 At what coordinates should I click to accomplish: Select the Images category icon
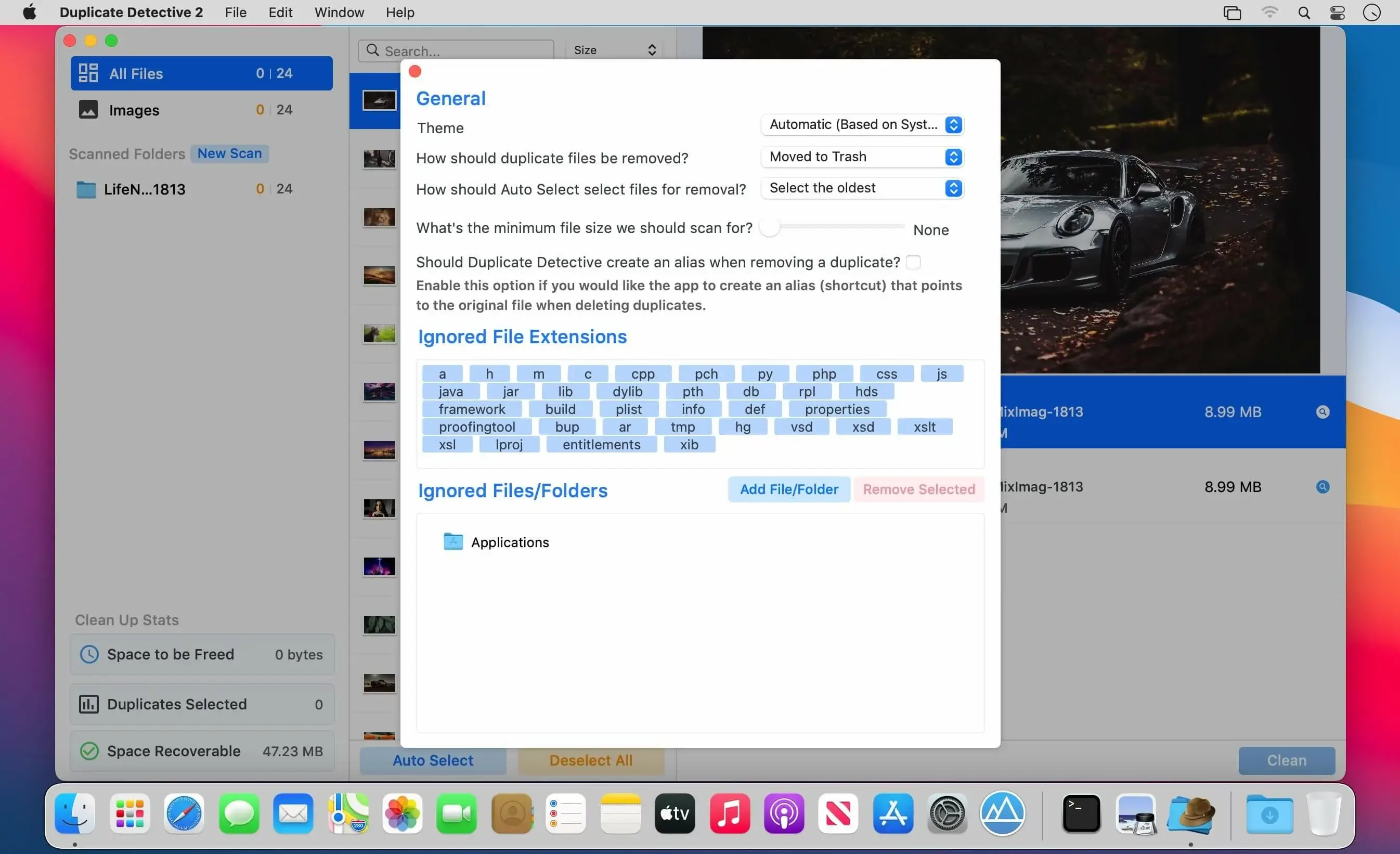[88, 110]
